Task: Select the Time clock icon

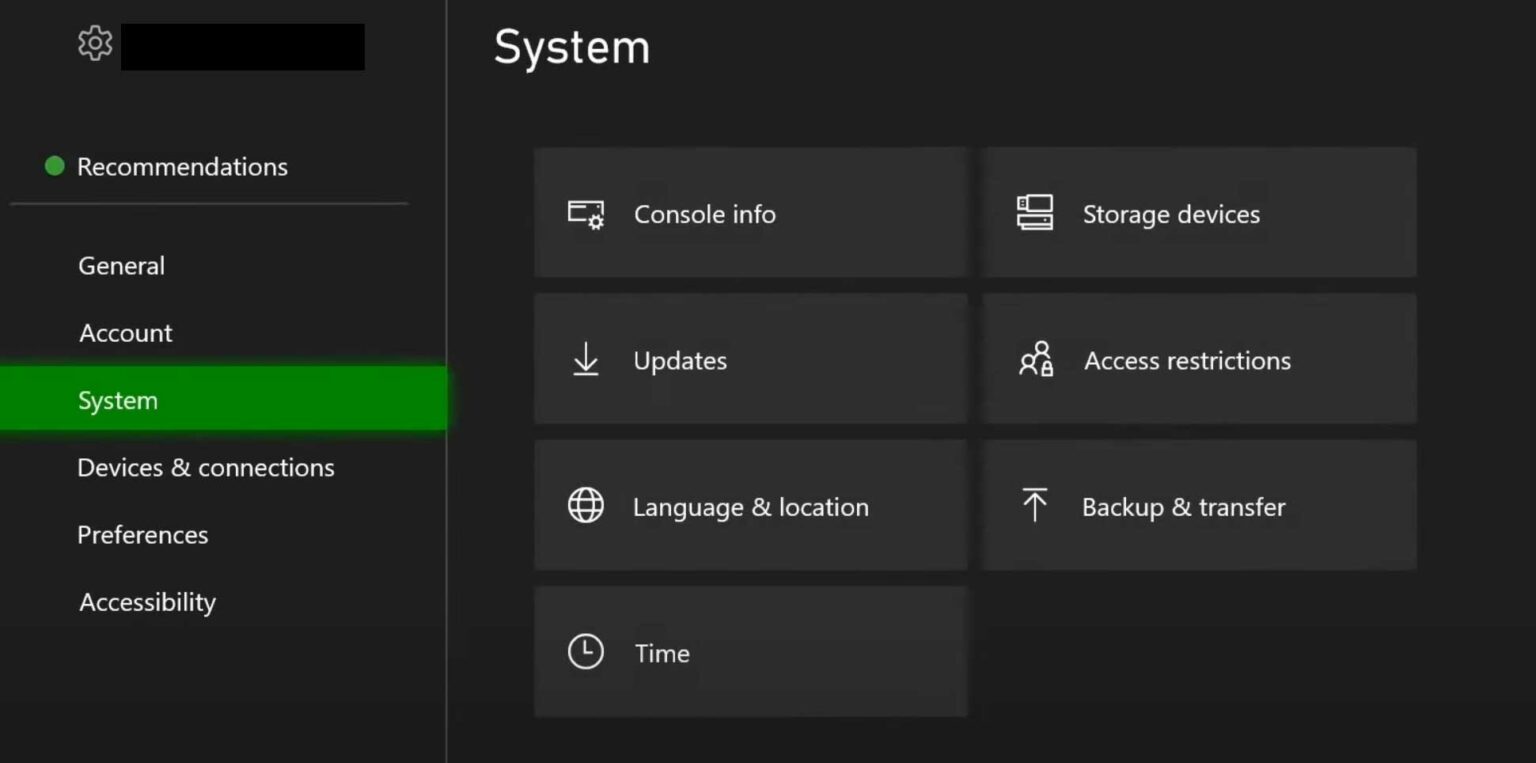Action: 585,651
